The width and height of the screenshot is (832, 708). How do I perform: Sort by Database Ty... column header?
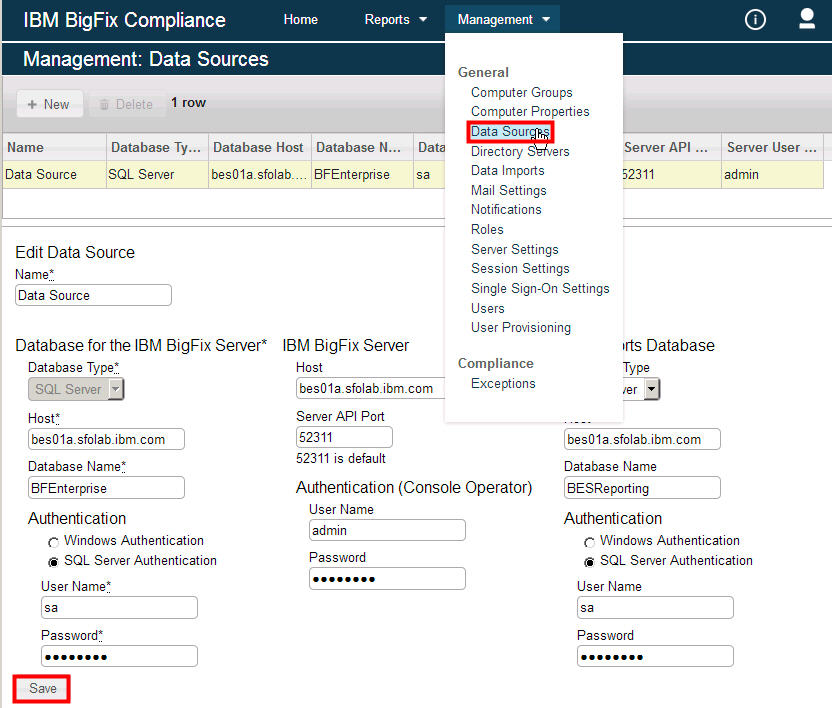157,148
